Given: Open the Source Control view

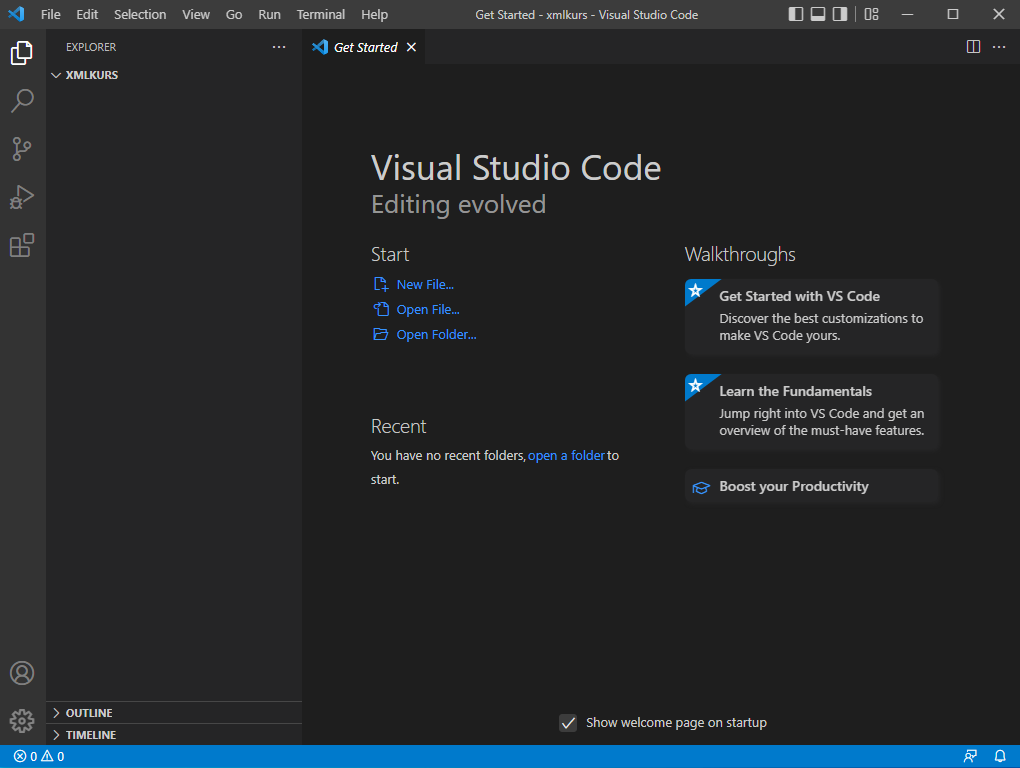Looking at the screenshot, I should (22, 149).
